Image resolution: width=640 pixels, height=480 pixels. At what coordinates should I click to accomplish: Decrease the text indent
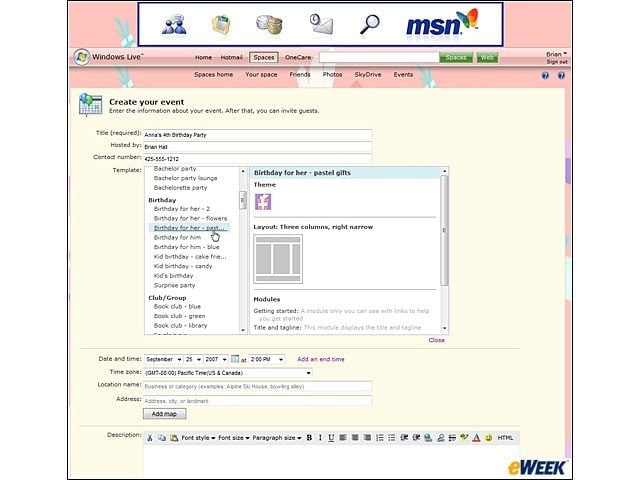pyautogui.click(x=404, y=438)
